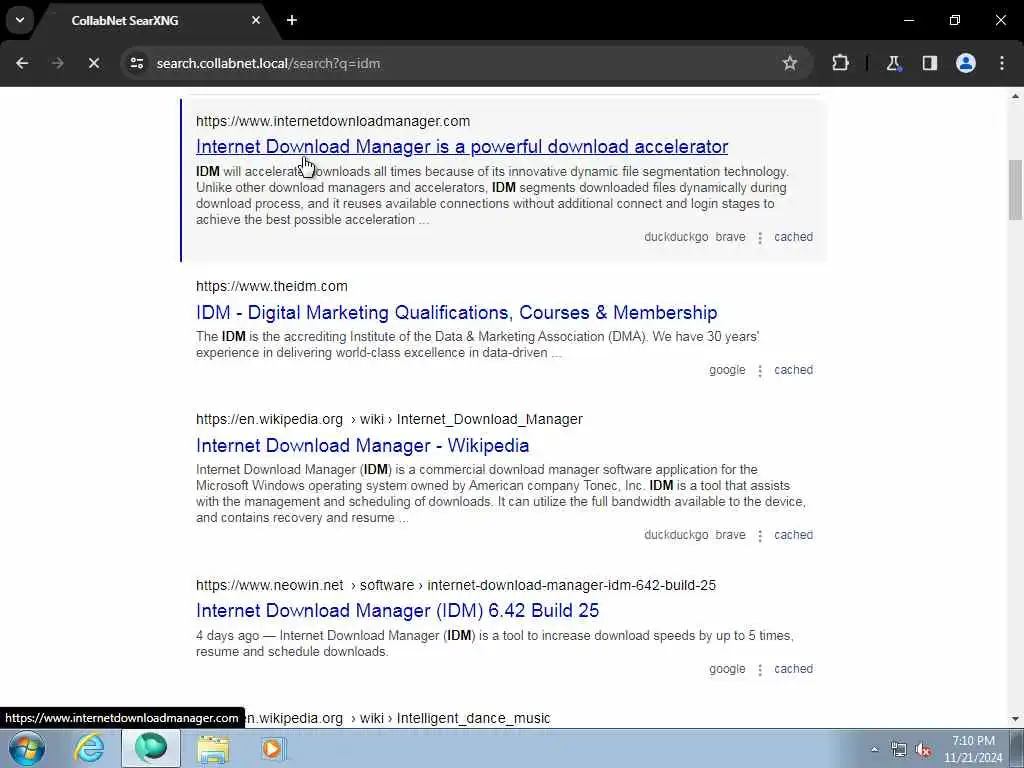Image resolution: width=1024 pixels, height=768 pixels.
Task: Open cached link for Wikipedia IDM result
Action: coord(793,535)
